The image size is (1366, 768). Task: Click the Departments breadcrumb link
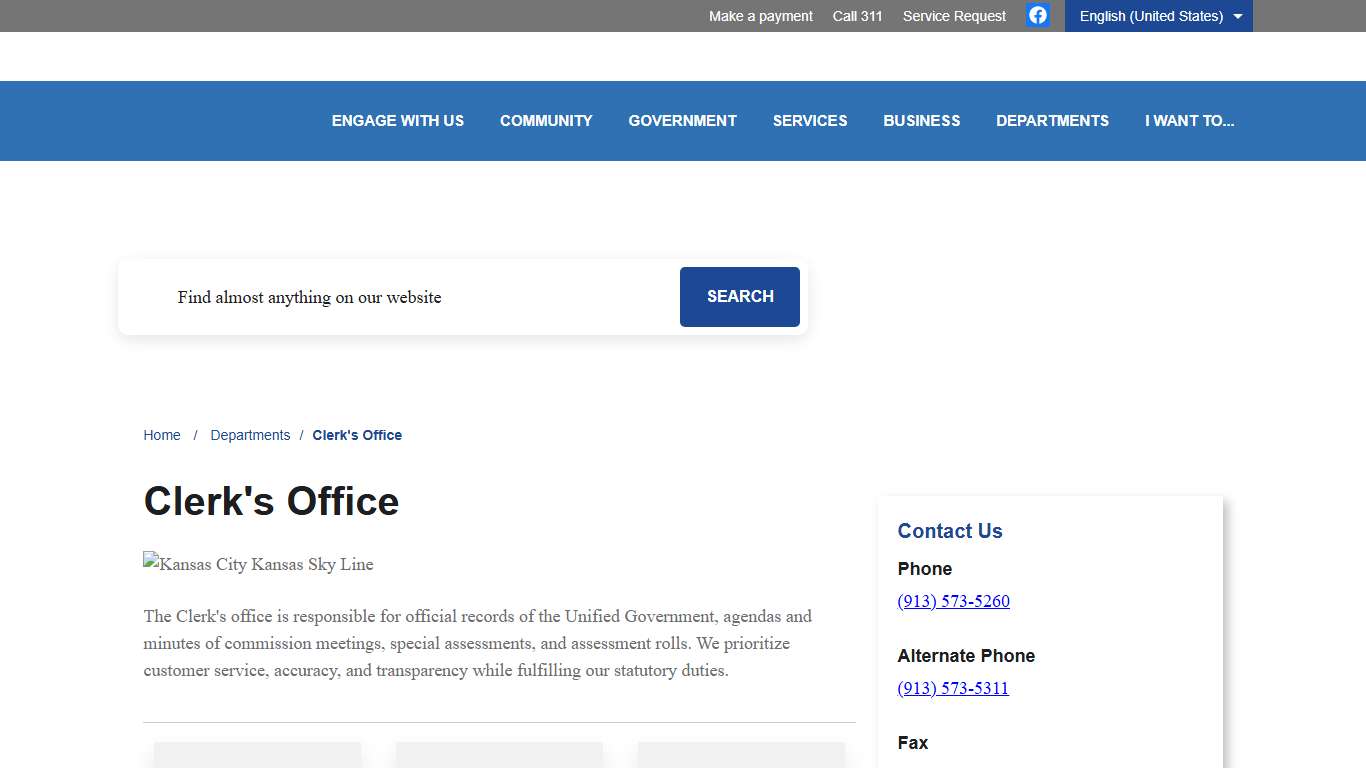[x=250, y=435]
